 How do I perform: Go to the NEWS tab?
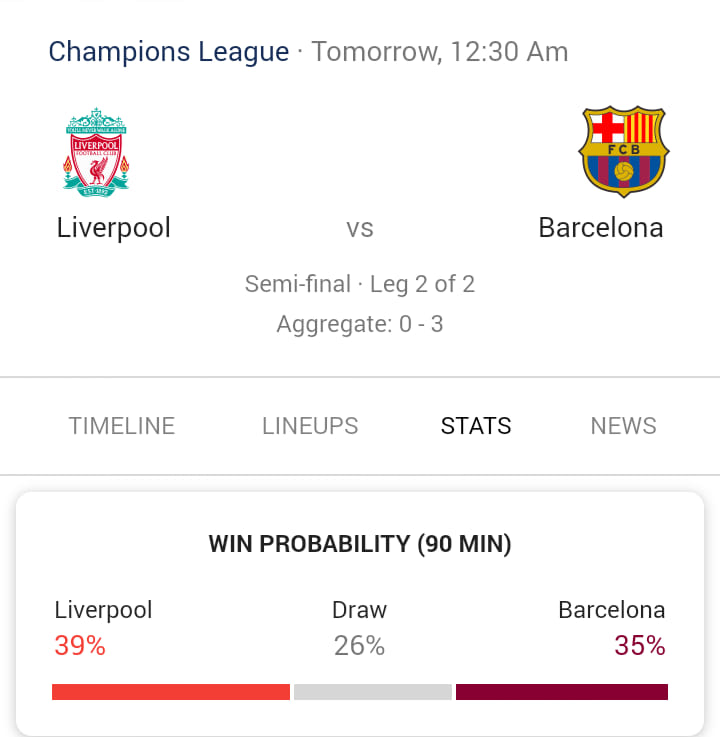[623, 426]
